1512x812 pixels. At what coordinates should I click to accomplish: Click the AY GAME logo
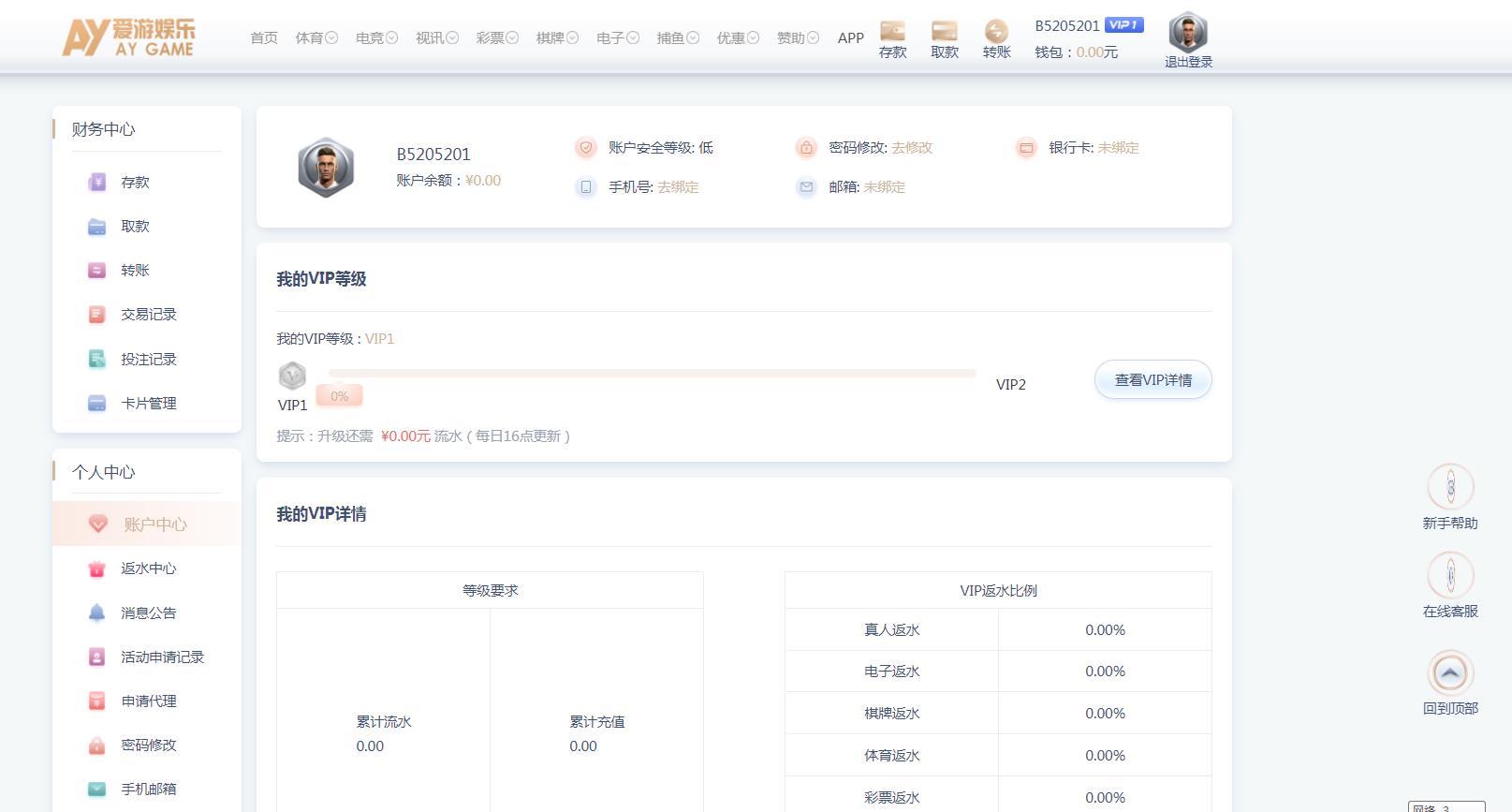[129, 37]
